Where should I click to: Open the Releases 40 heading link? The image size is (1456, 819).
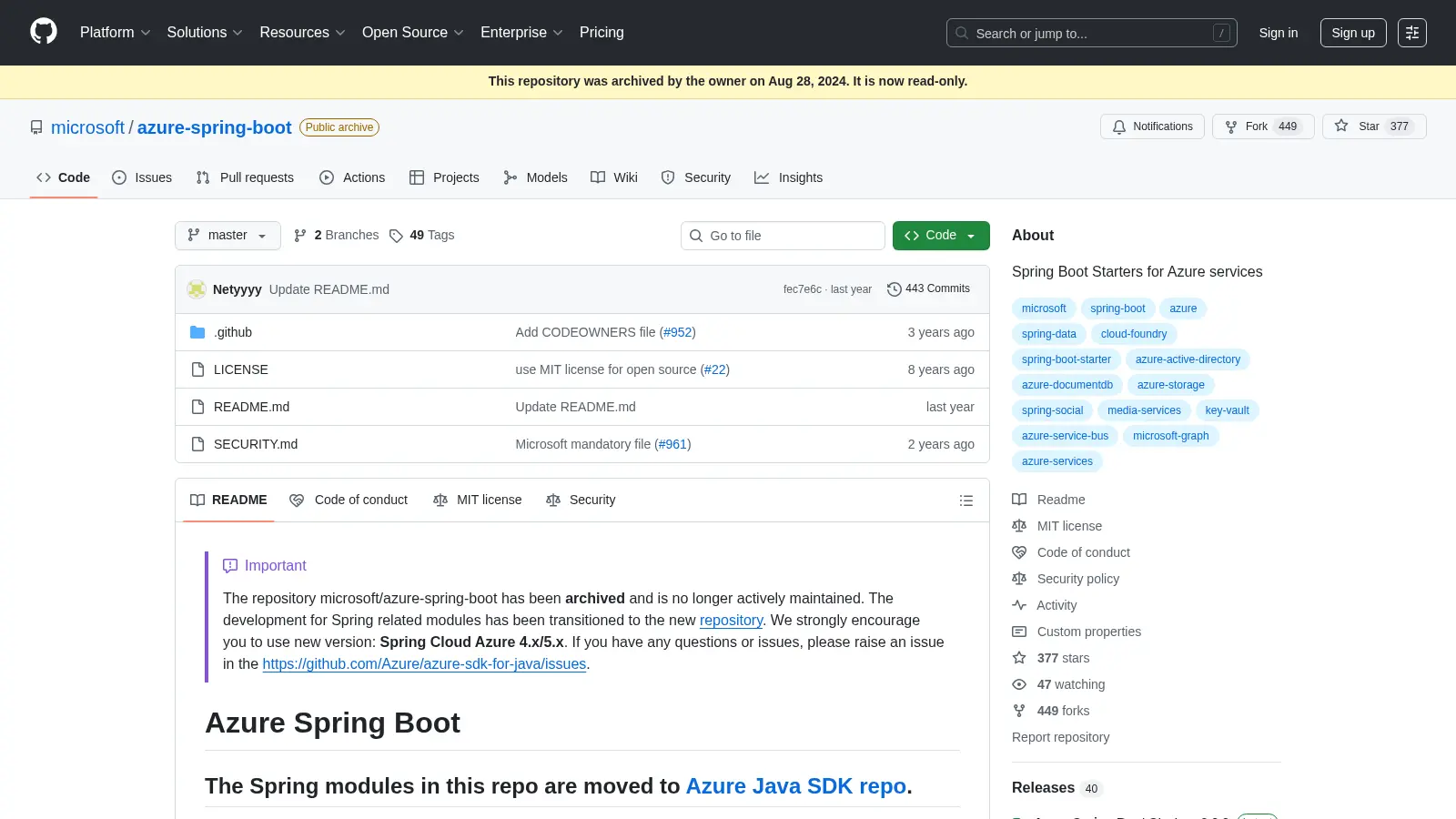[1057, 788]
